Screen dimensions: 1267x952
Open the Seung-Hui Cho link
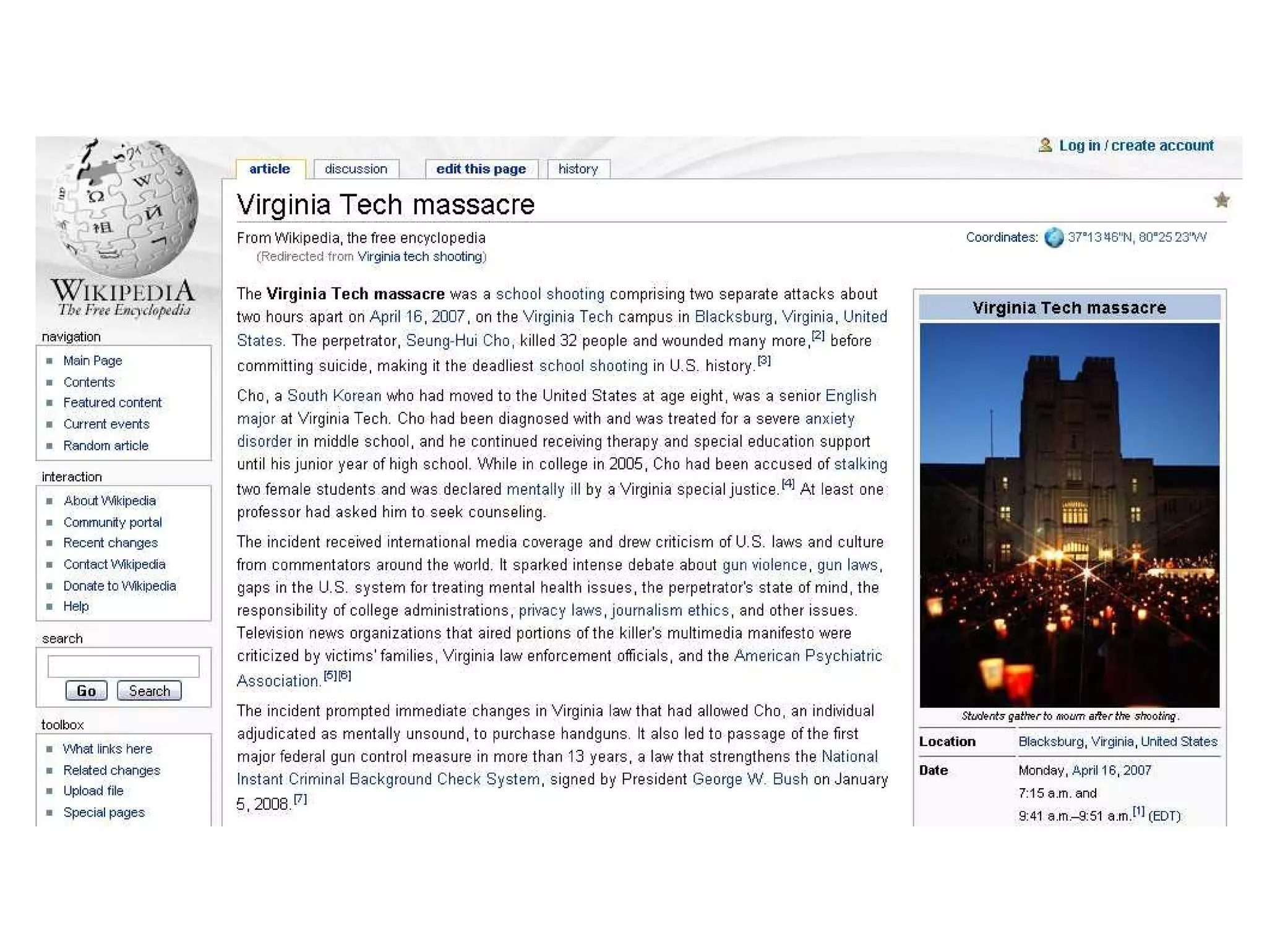458,341
